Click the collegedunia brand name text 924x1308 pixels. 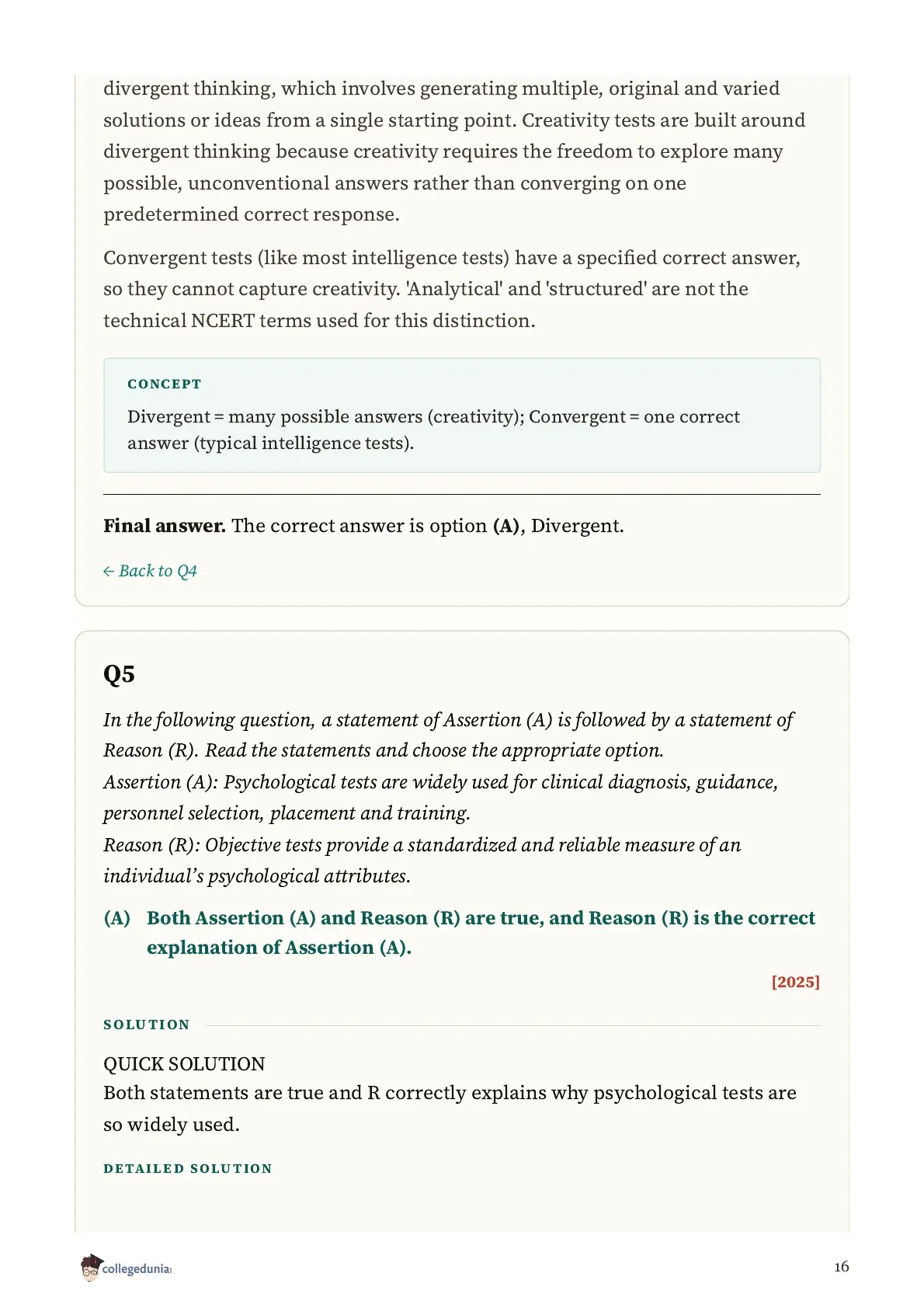(137, 1269)
